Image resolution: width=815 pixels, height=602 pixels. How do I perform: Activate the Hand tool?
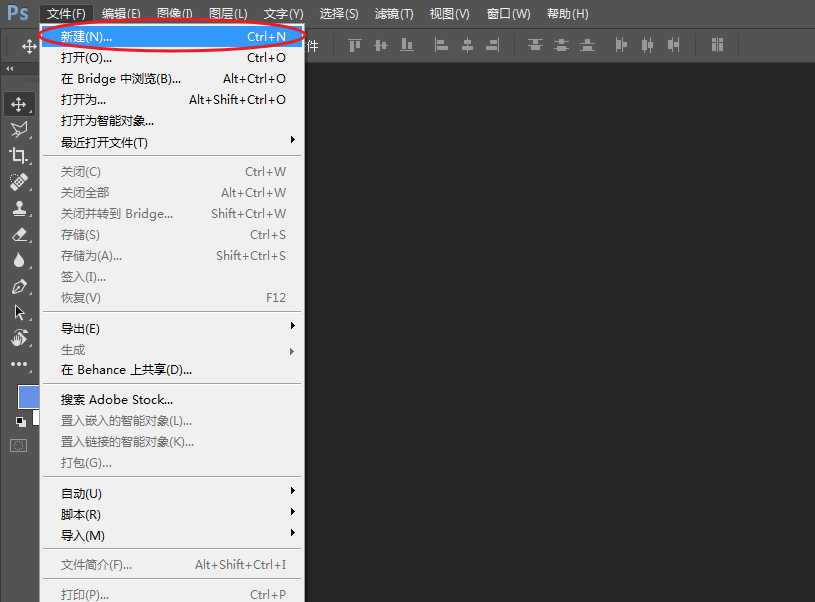point(18,338)
